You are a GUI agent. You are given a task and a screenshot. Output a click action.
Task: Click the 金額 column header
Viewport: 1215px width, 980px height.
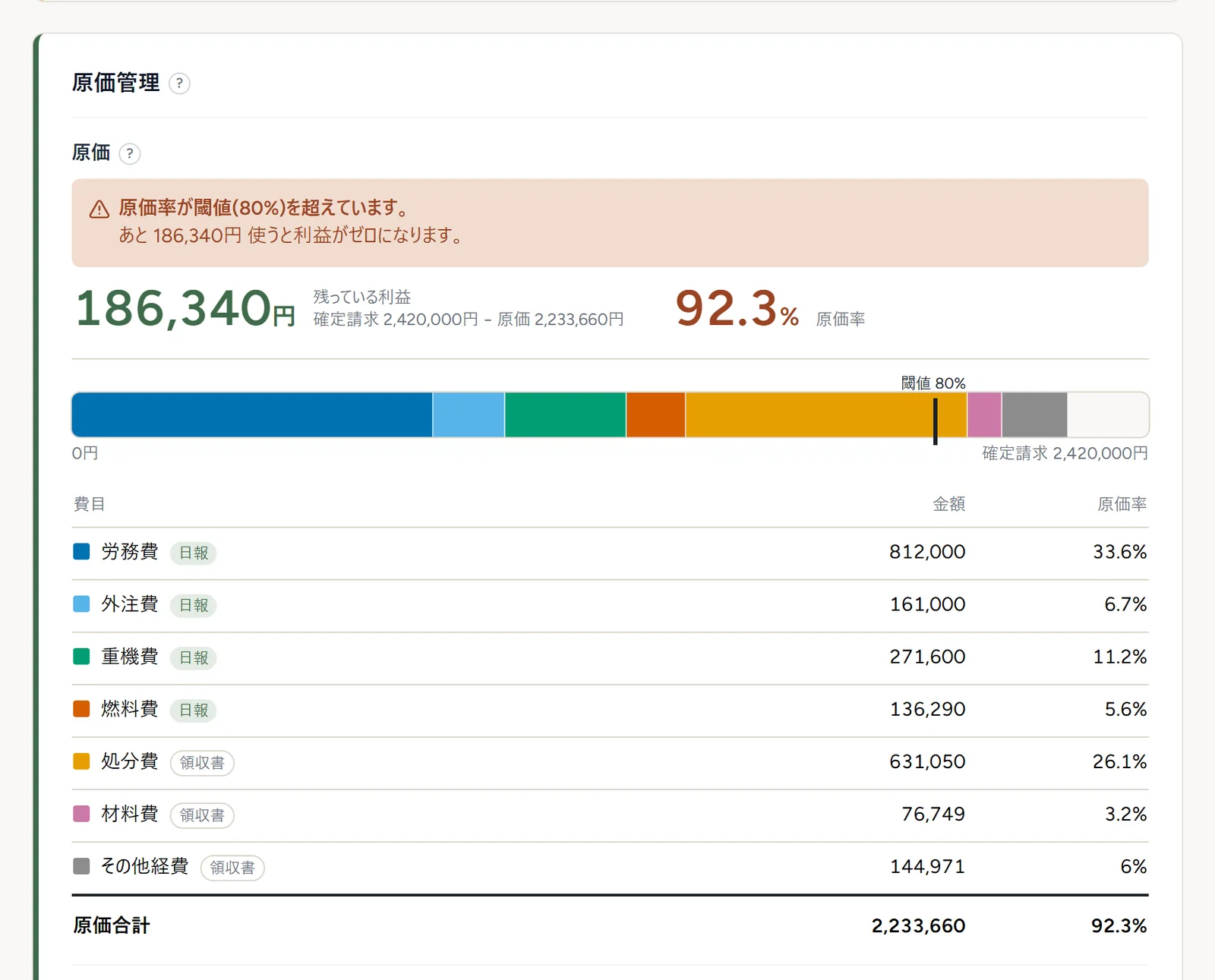click(949, 504)
